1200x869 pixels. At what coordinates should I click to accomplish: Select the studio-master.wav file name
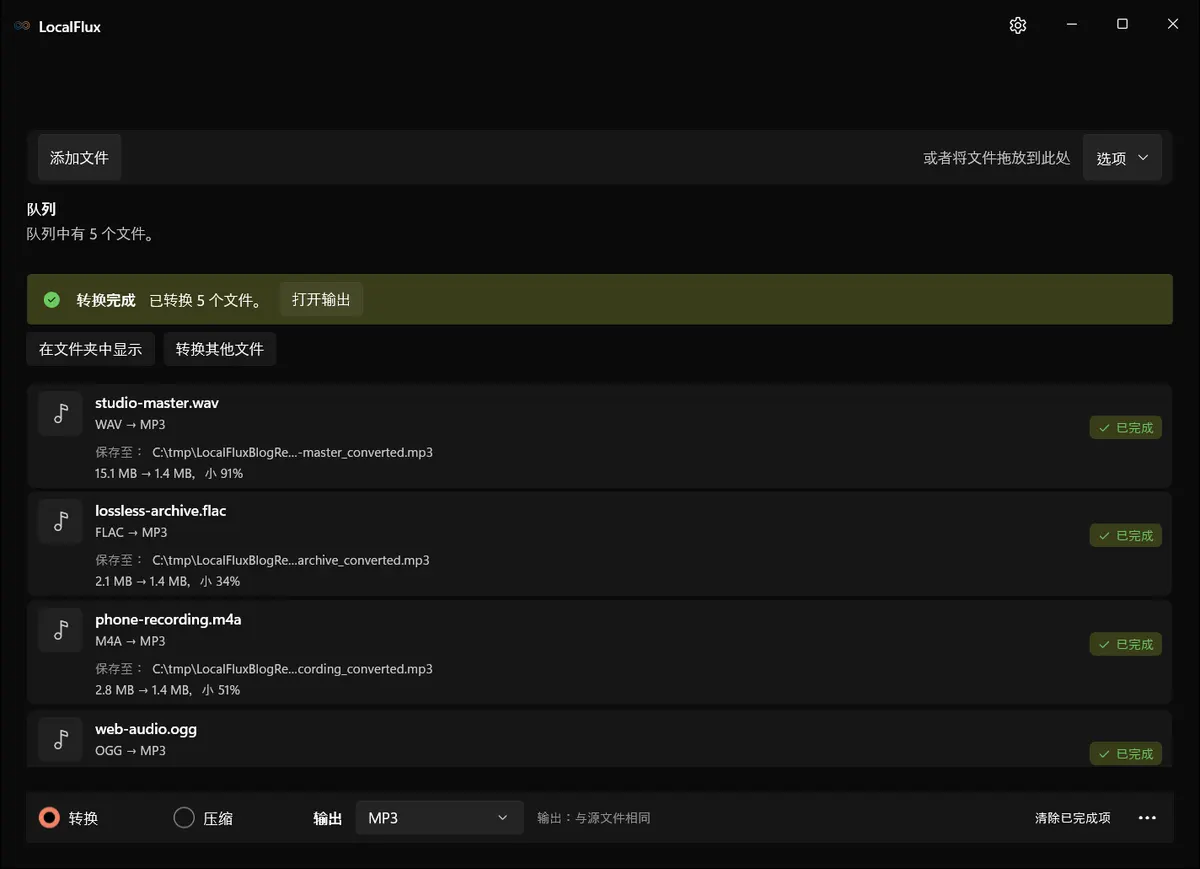coord(157,403)
